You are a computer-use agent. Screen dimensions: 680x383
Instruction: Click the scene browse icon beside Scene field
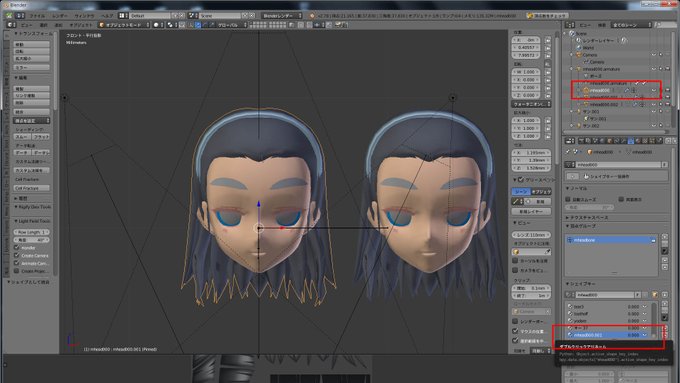193,16
